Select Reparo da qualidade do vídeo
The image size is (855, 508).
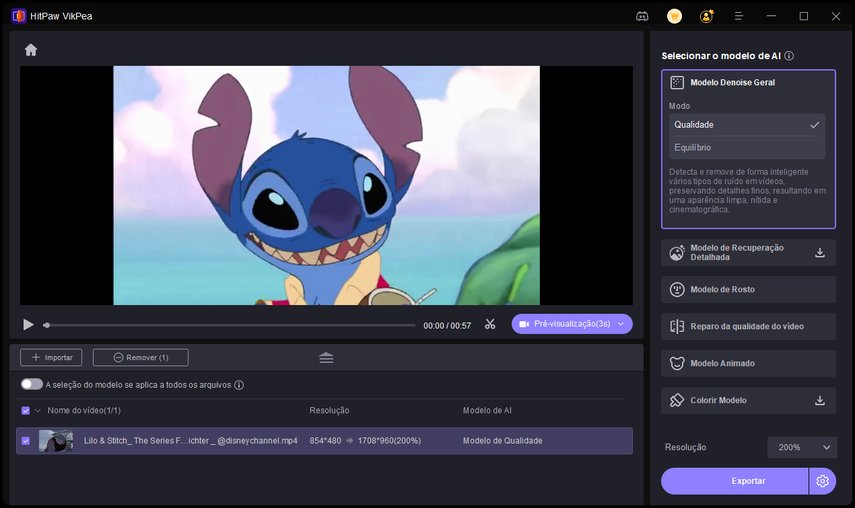click(748, 326)
